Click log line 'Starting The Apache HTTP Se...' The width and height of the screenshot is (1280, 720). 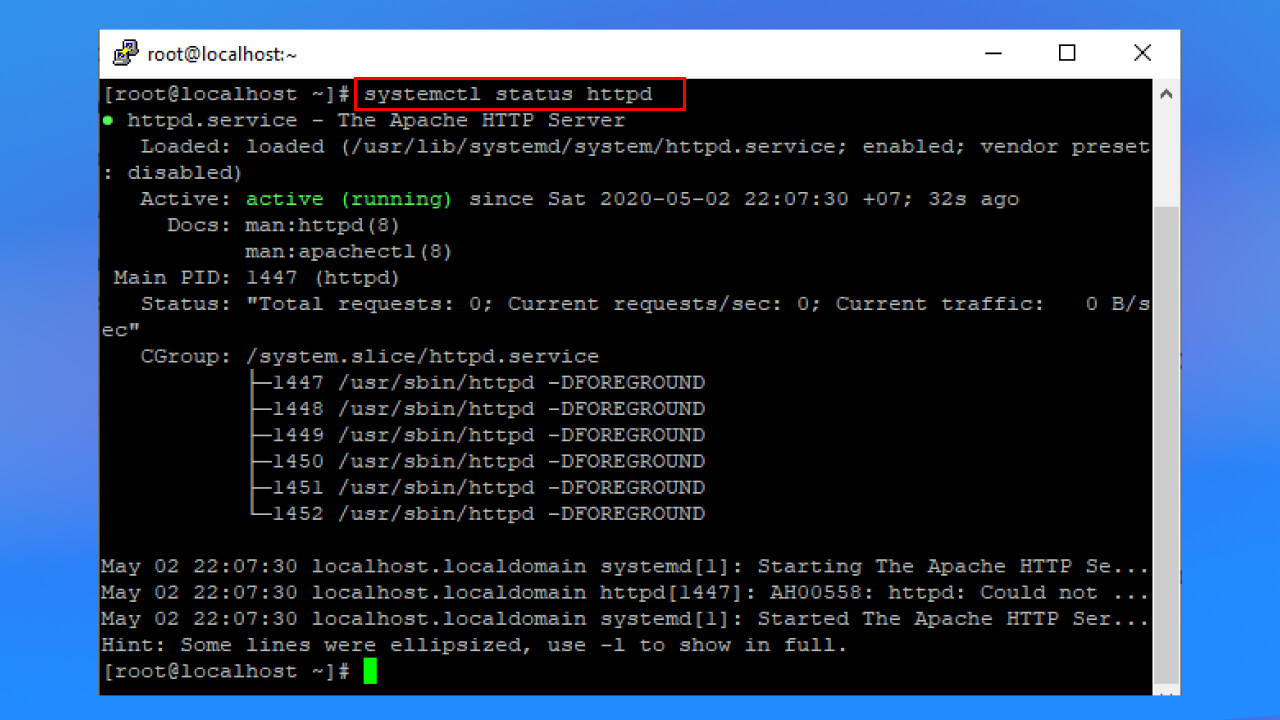pos(625,566)
